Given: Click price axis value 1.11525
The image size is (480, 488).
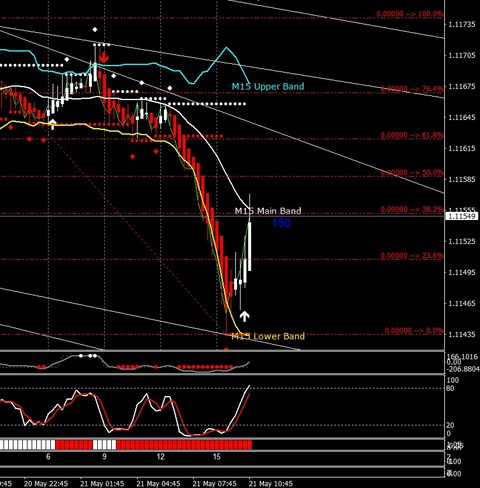Looking at the screenshot, I should click(462, 241).
